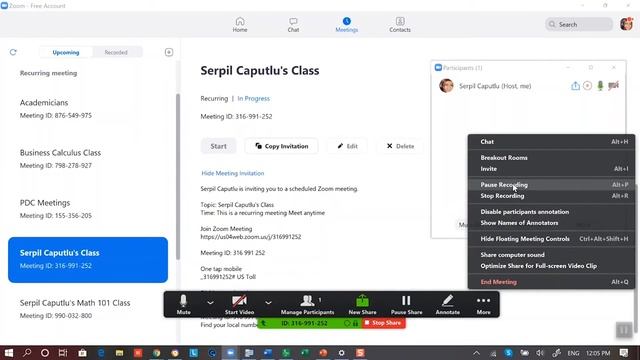Click the green meeting ID 316-991-252 bar
This screenshot has width=640, height=360.
click(304, 323)
